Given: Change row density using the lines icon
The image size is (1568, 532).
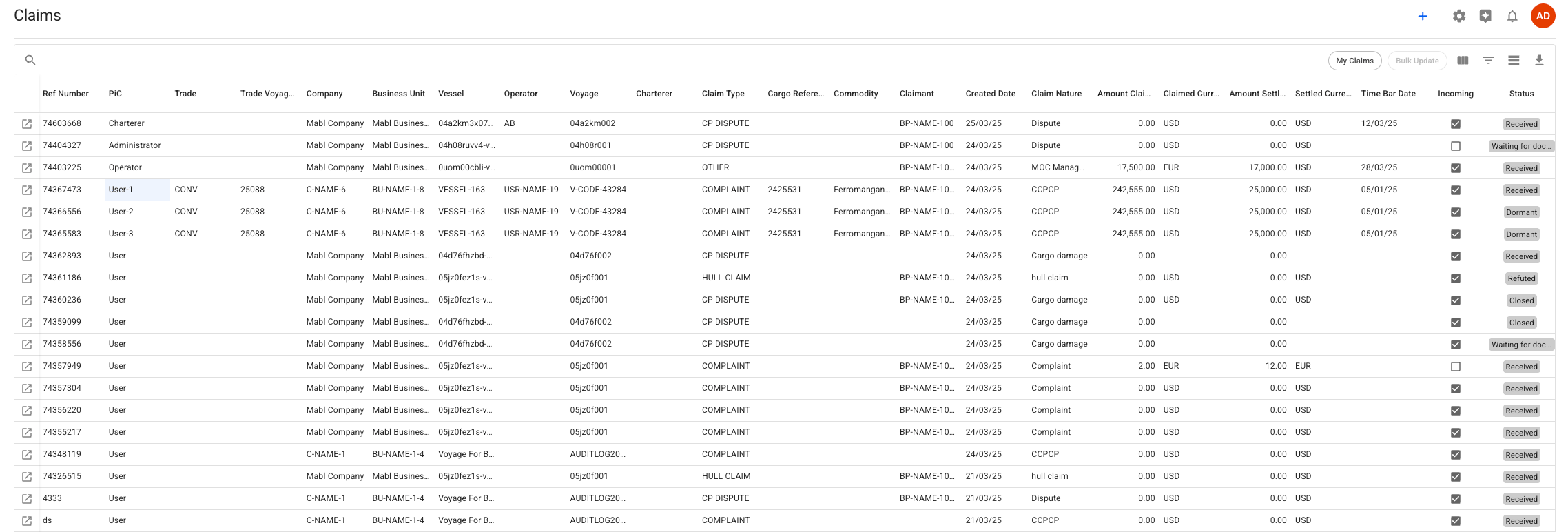Looking at the screenshot, I should [x=1514, y=61].
